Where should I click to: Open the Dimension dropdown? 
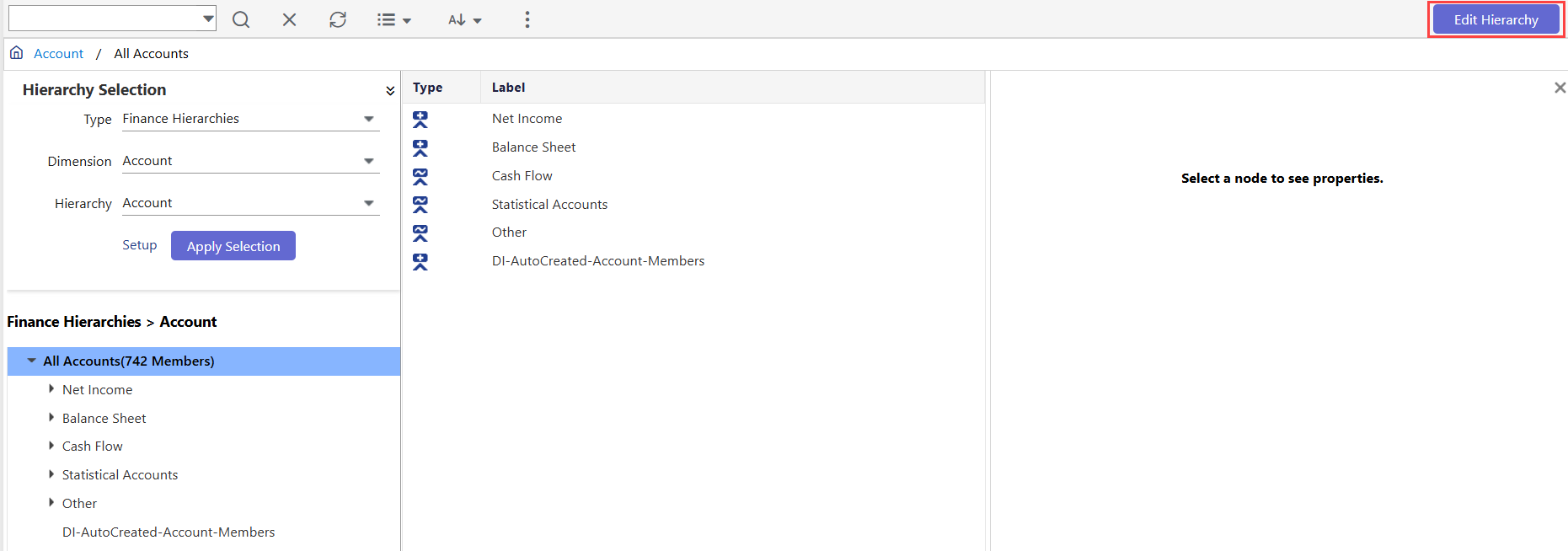click(368, 161)
